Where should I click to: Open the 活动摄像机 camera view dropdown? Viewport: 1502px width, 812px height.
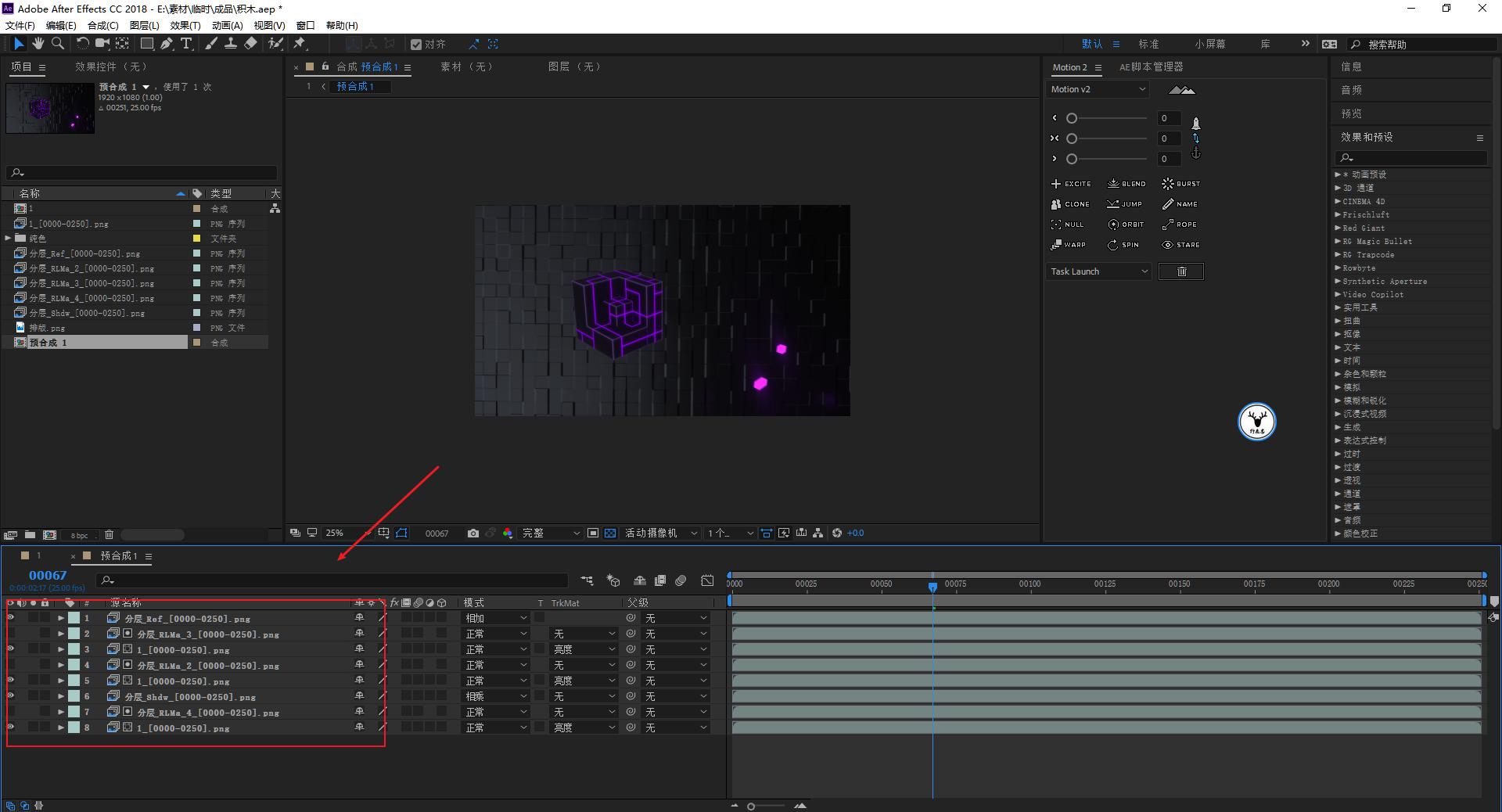point(659,533)
